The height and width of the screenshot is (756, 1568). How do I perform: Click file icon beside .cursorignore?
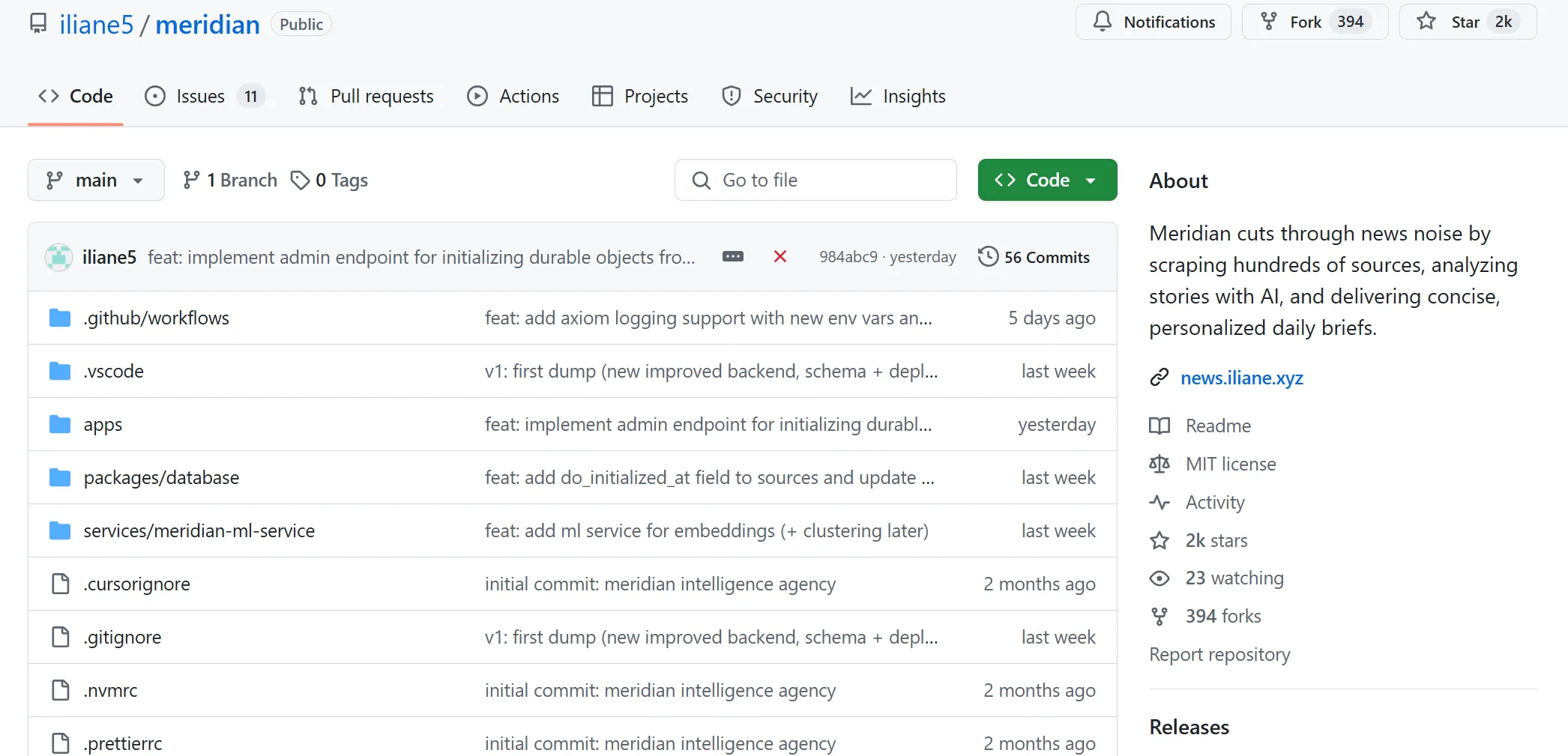60,584
